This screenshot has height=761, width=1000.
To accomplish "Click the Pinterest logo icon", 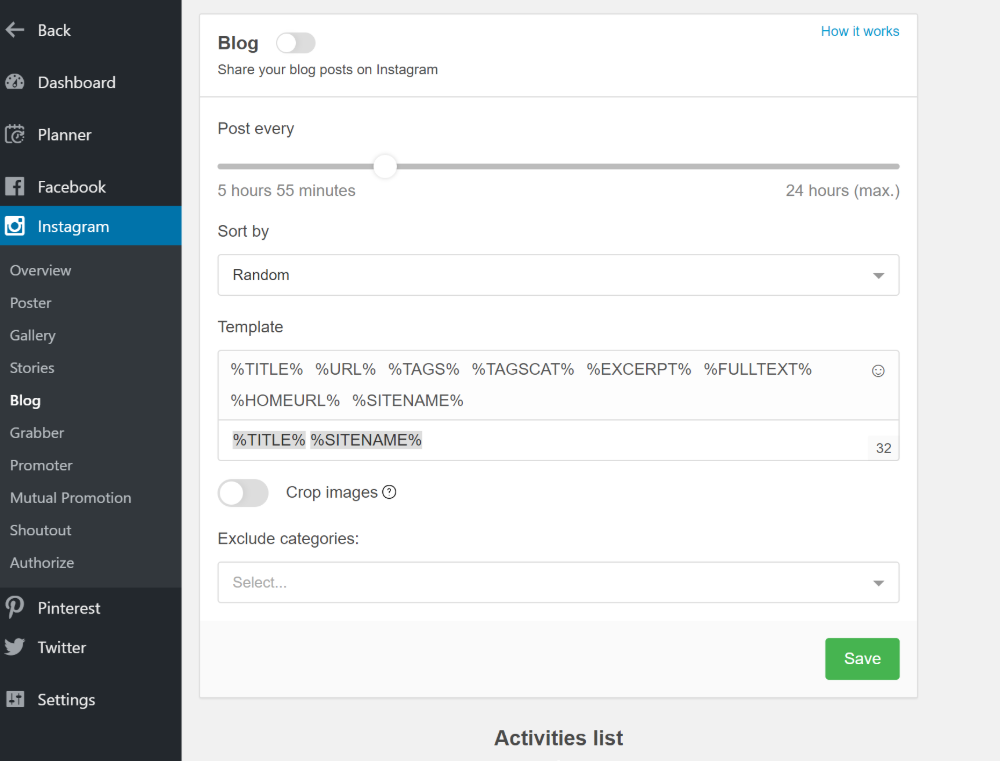I will click(x=14, y=607).
